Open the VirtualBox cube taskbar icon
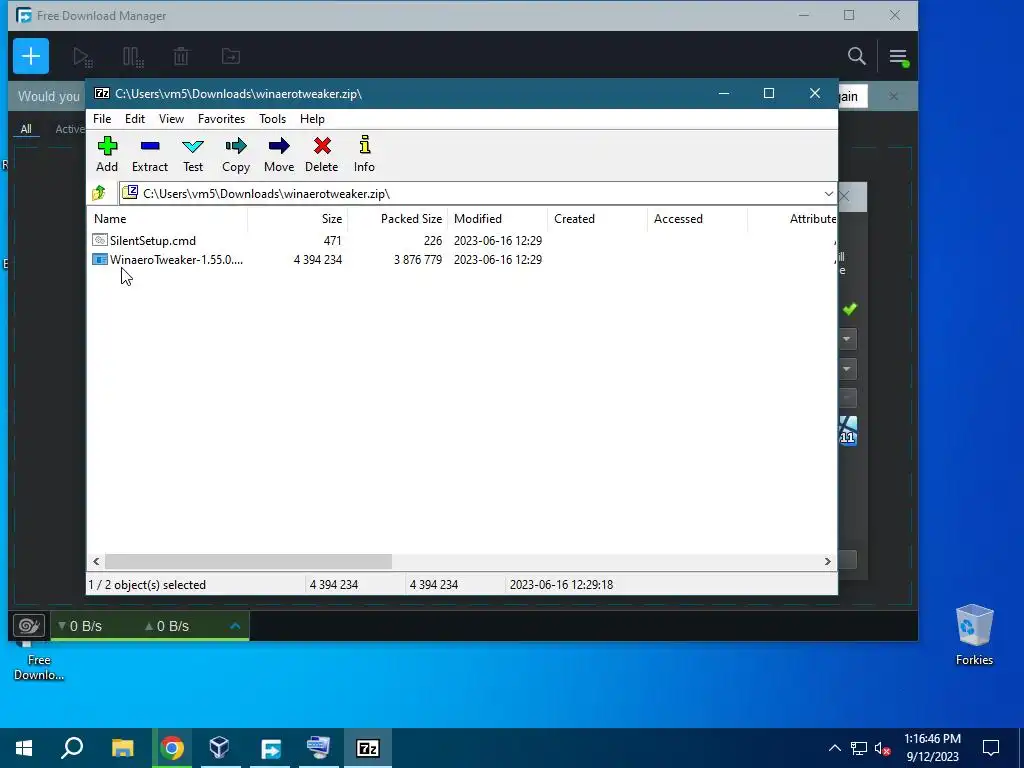 pyautogui.click(x=219, y=748)
